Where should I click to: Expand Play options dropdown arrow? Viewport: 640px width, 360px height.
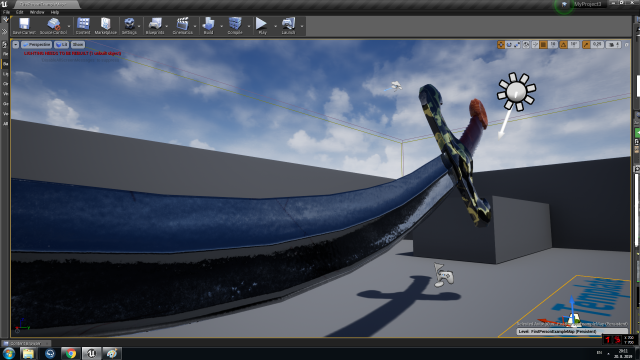[x=276, y=27]
